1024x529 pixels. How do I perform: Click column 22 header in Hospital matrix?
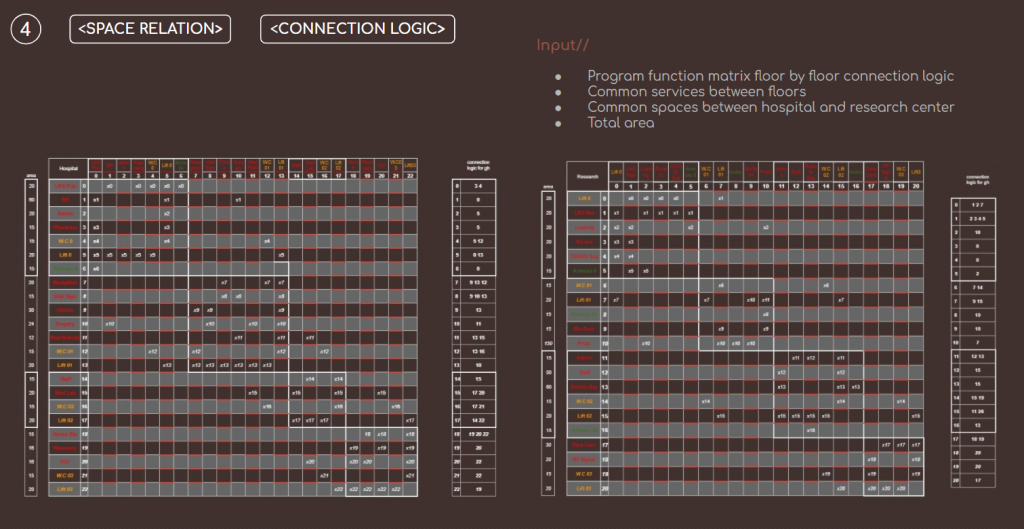(410, 176)
